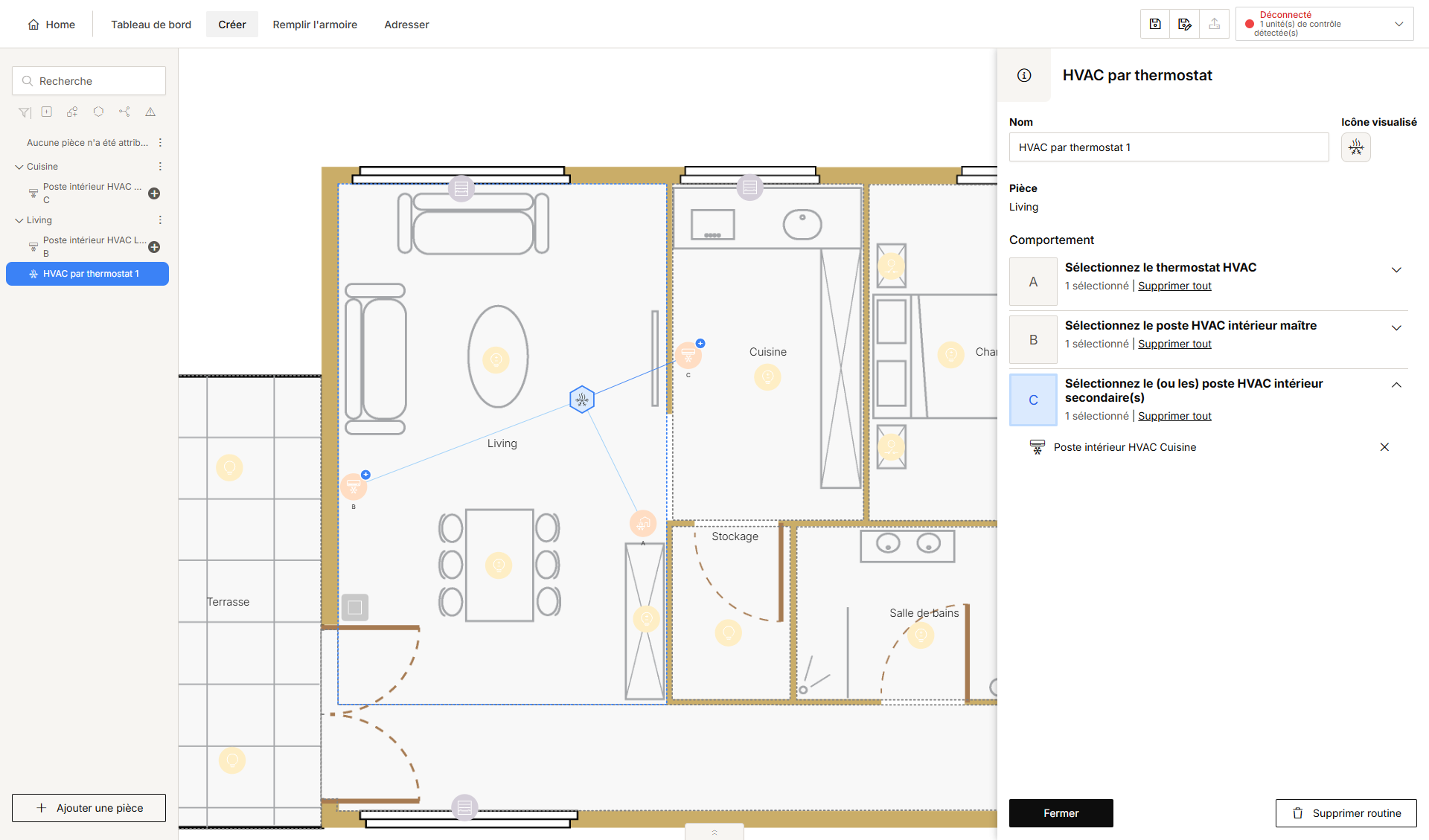Collapse section C secondary indoor units

tap(1396, 385)
